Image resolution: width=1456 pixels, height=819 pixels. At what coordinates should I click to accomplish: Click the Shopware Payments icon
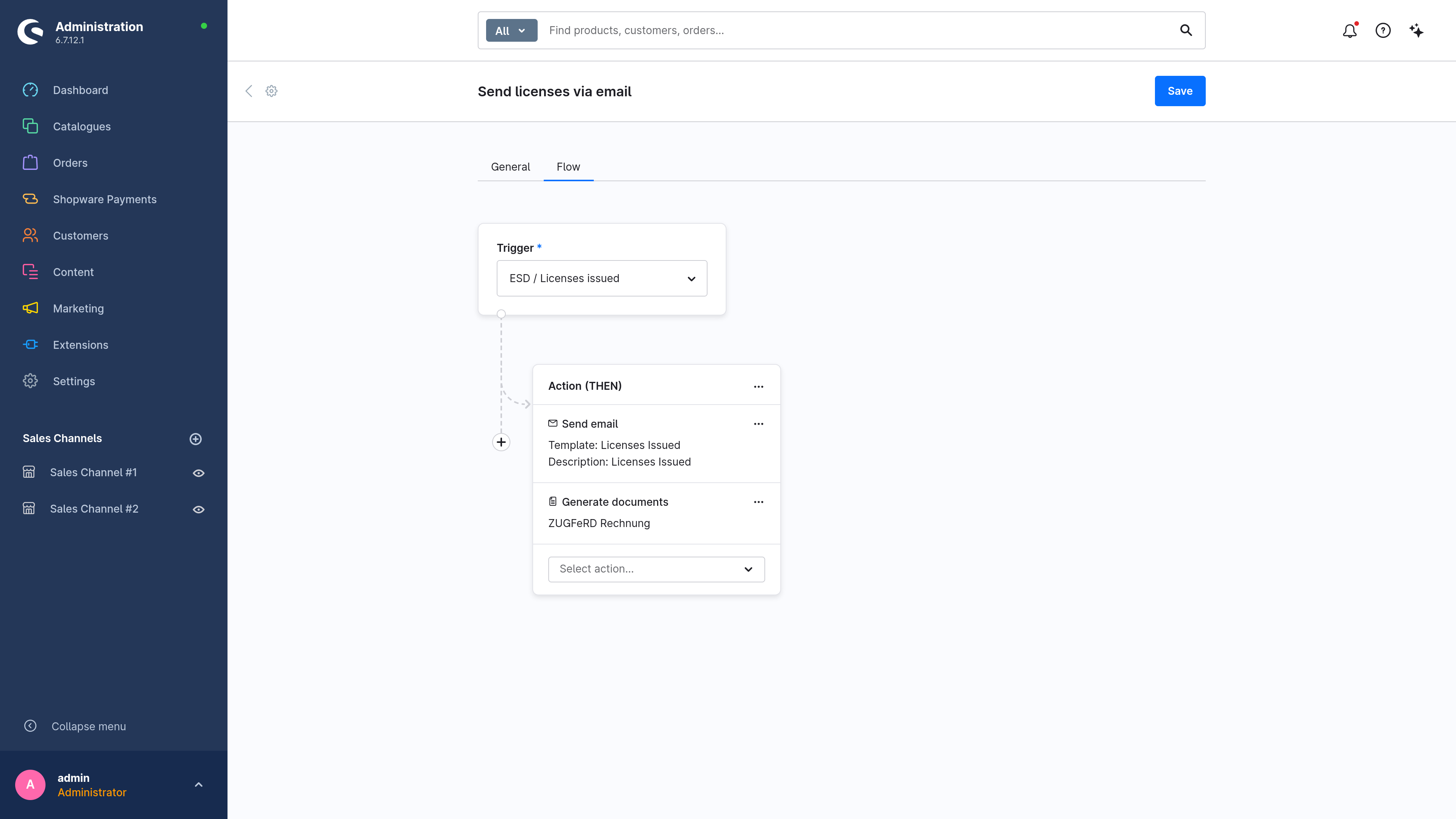(30, 199)
